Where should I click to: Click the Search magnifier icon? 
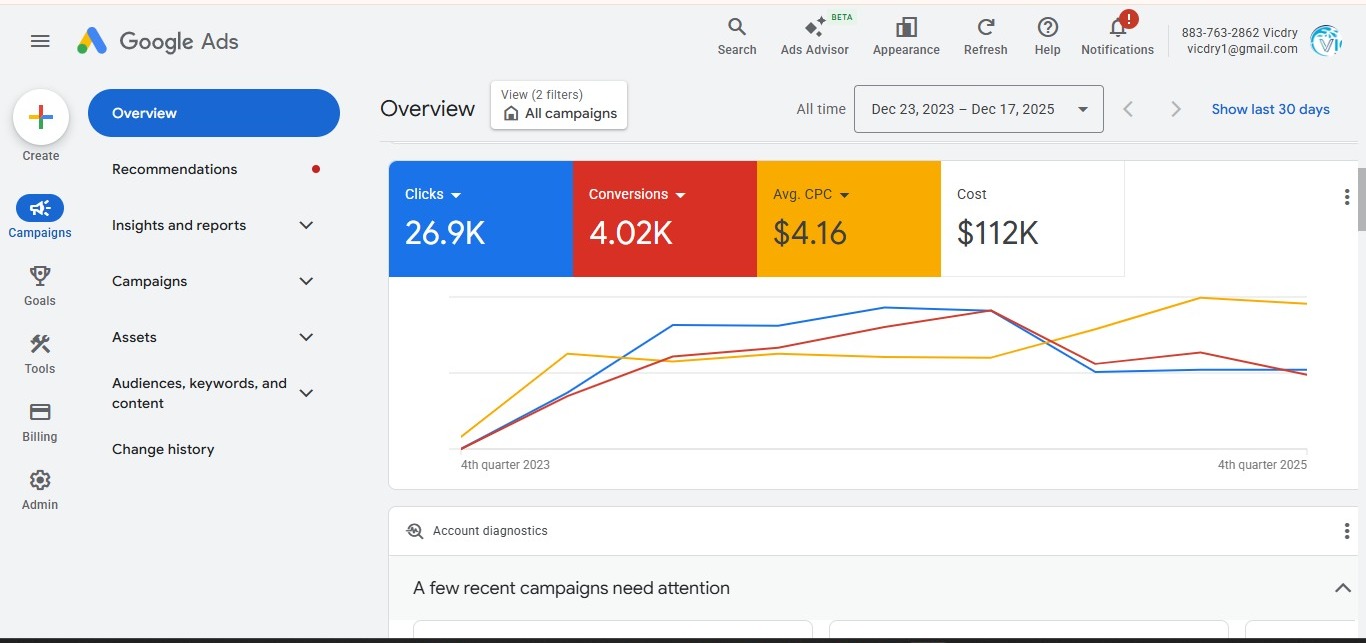[x=737, y=28]
